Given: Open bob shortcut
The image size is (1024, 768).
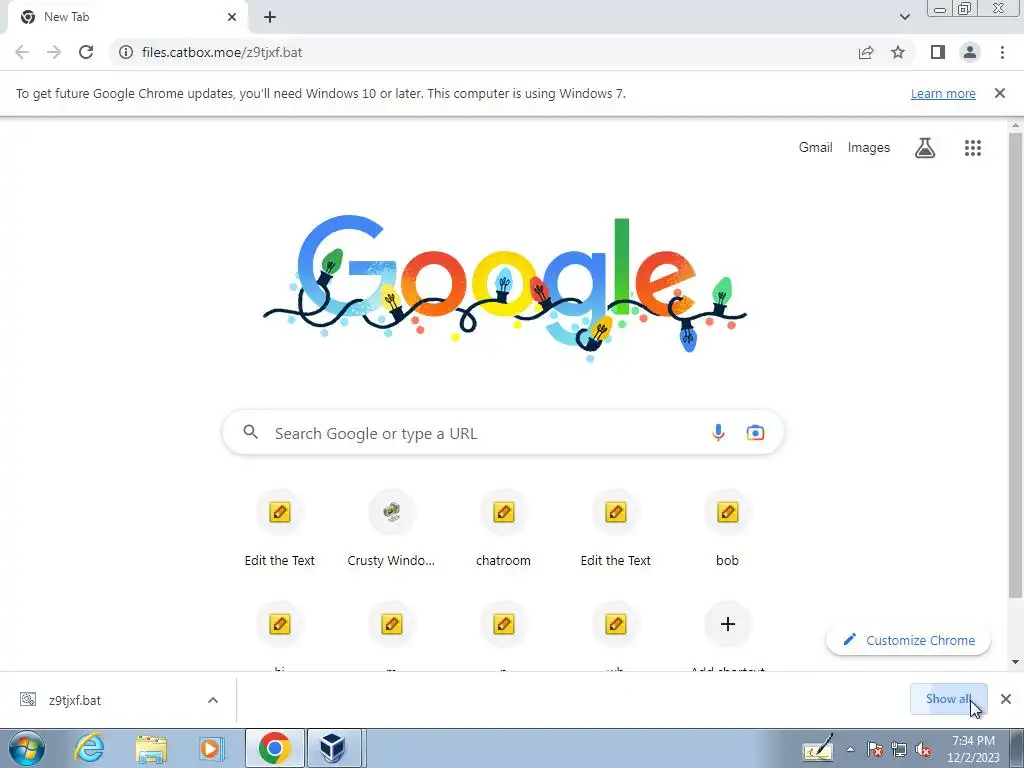Looking at the screenshot, I should coord(728,529).
